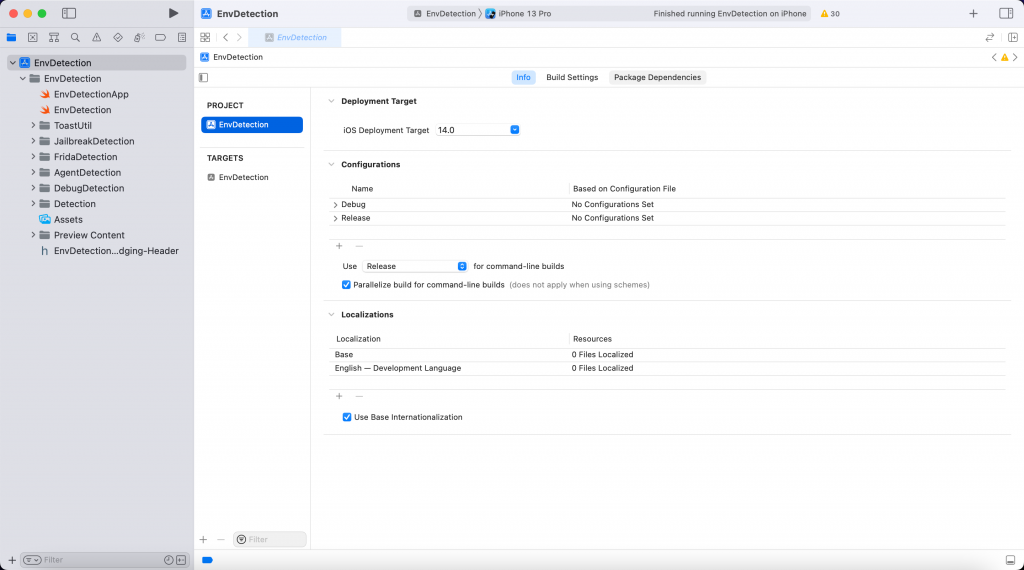Expand the Debug configuration row
The image size is (1024, 570).
pos(336,205)
